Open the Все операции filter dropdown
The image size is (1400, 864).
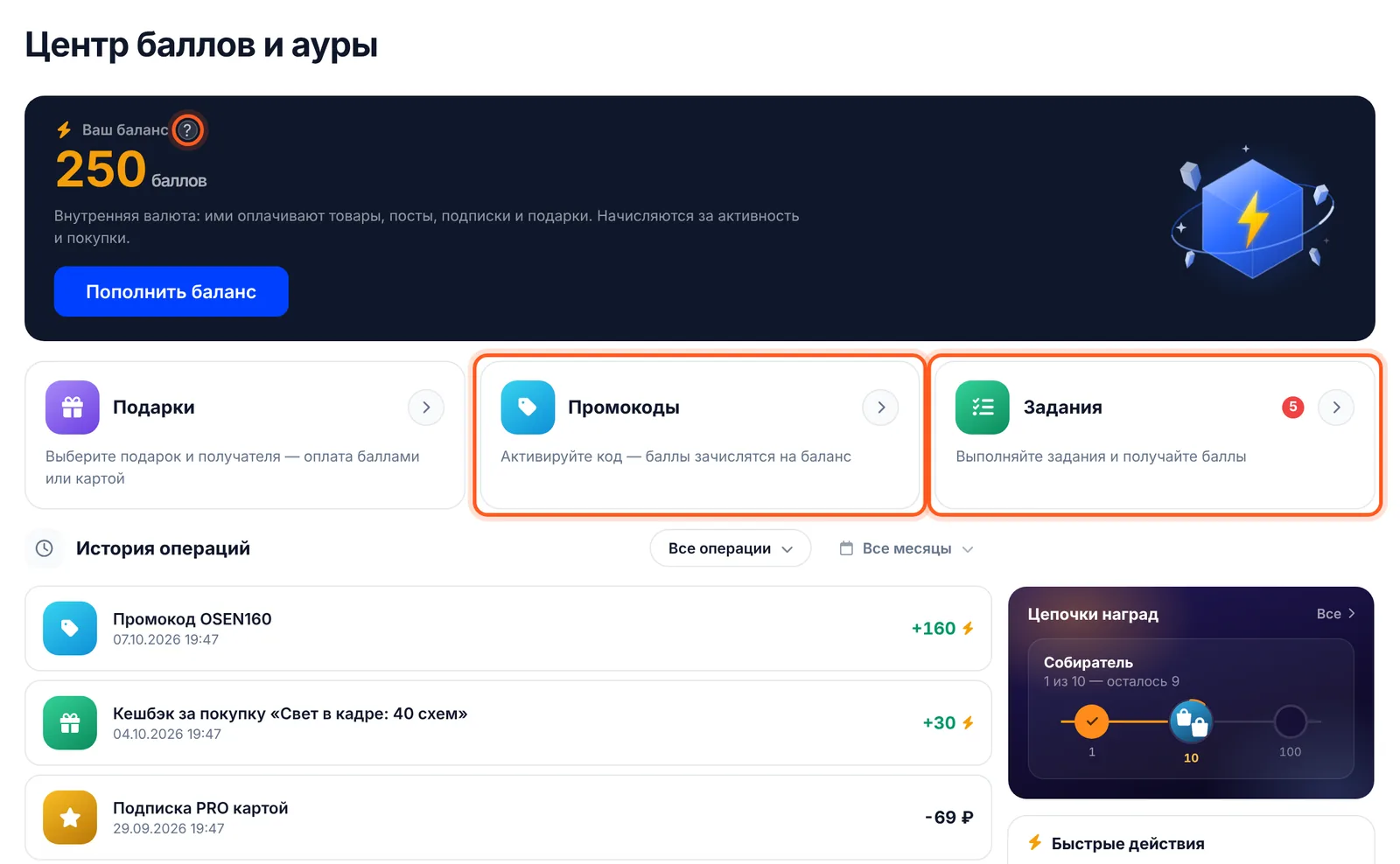(731, 548)
